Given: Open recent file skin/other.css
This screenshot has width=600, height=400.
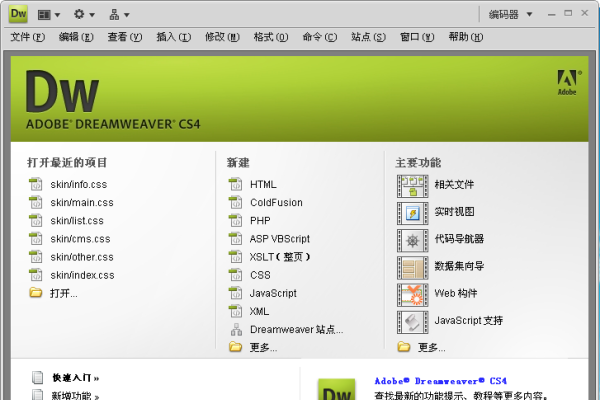Looking at the screenshot, I should pyautogui.click(x=82, y=257).
